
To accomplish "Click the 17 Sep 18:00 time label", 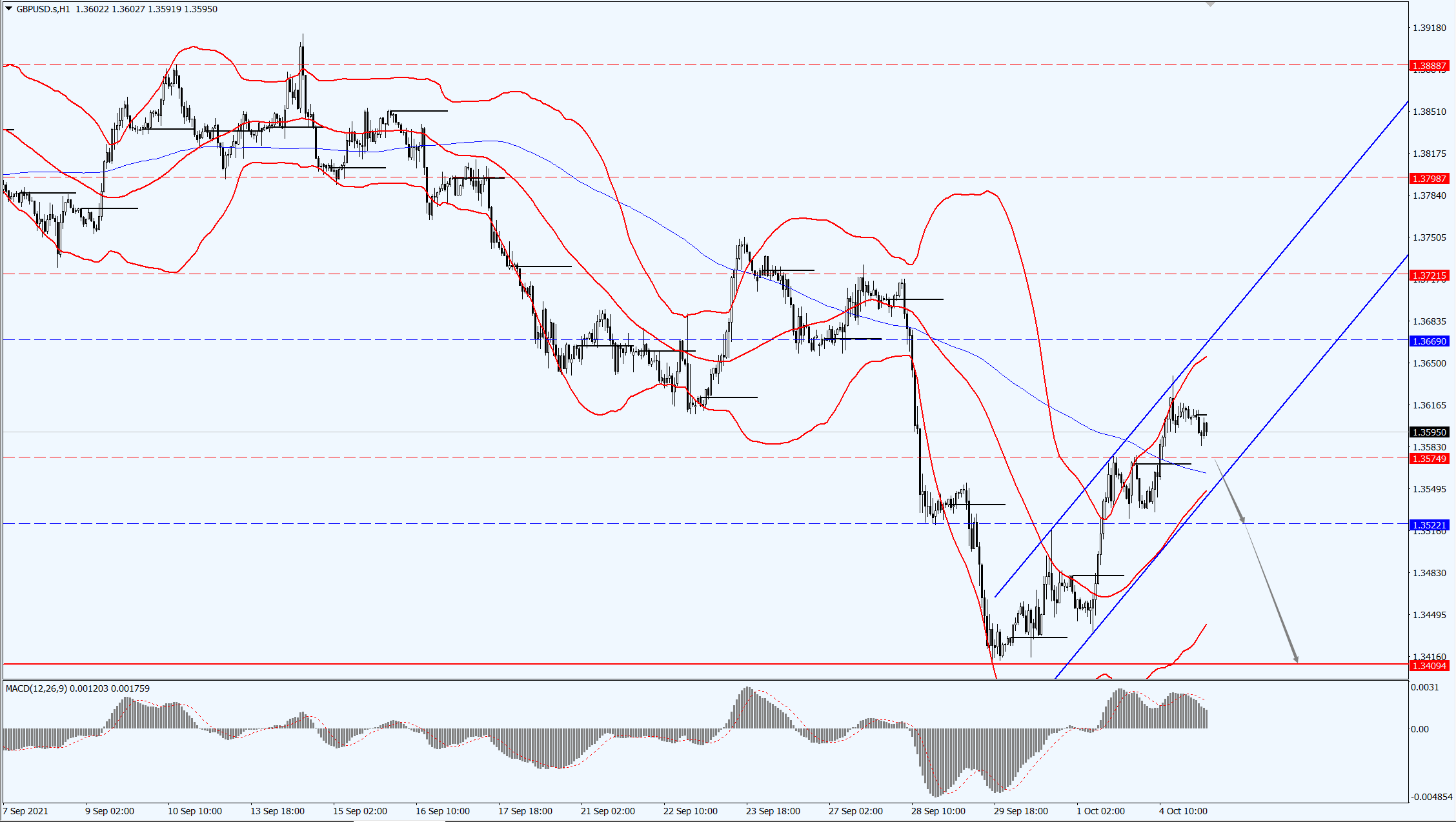I will click(x=525, y=811).
